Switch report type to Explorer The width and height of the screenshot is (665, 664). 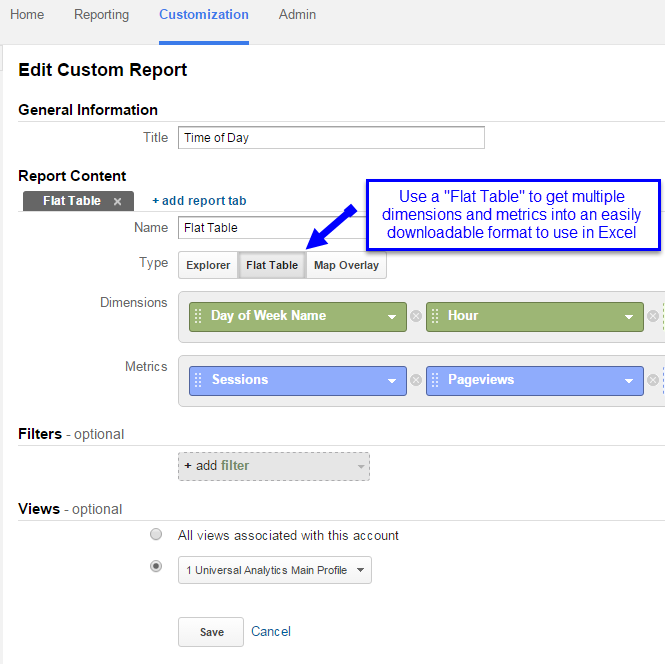tap(208, 265)
